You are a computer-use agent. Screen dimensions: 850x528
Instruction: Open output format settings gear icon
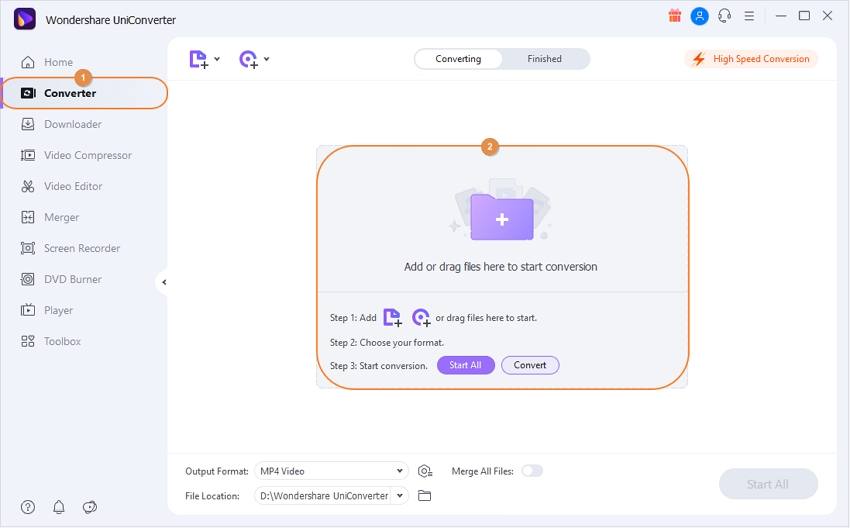click(x=424, y=471)
